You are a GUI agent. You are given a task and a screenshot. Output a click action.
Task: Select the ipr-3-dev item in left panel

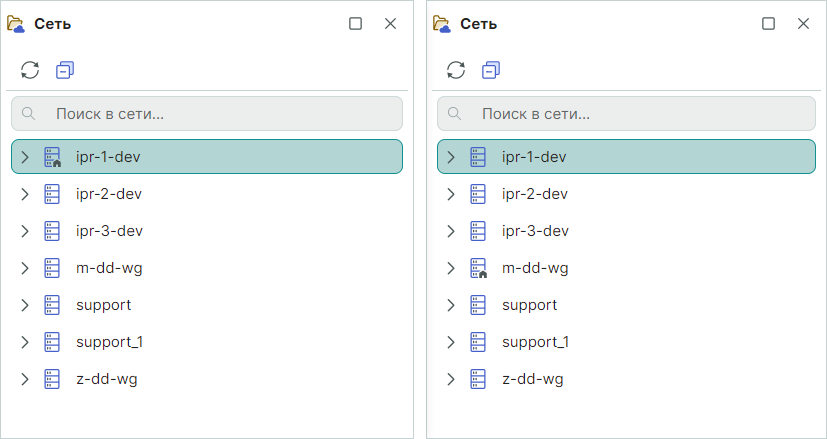pos(109,231)
